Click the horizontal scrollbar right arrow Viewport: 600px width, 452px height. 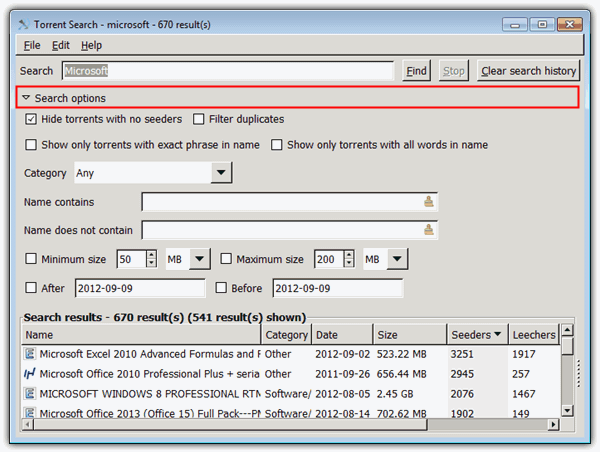point(553,424)
